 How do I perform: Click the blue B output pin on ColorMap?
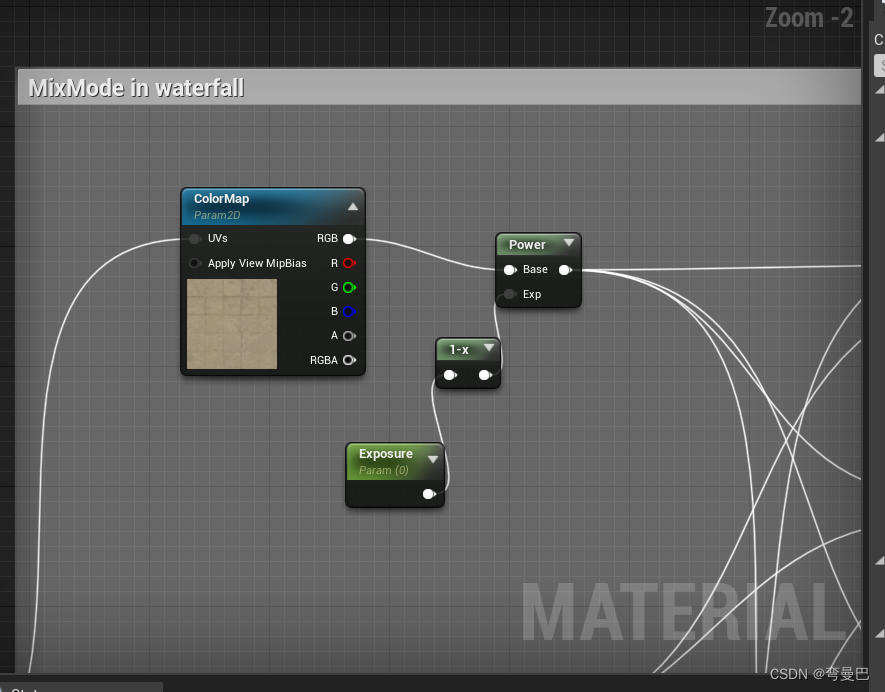(349, 311)
